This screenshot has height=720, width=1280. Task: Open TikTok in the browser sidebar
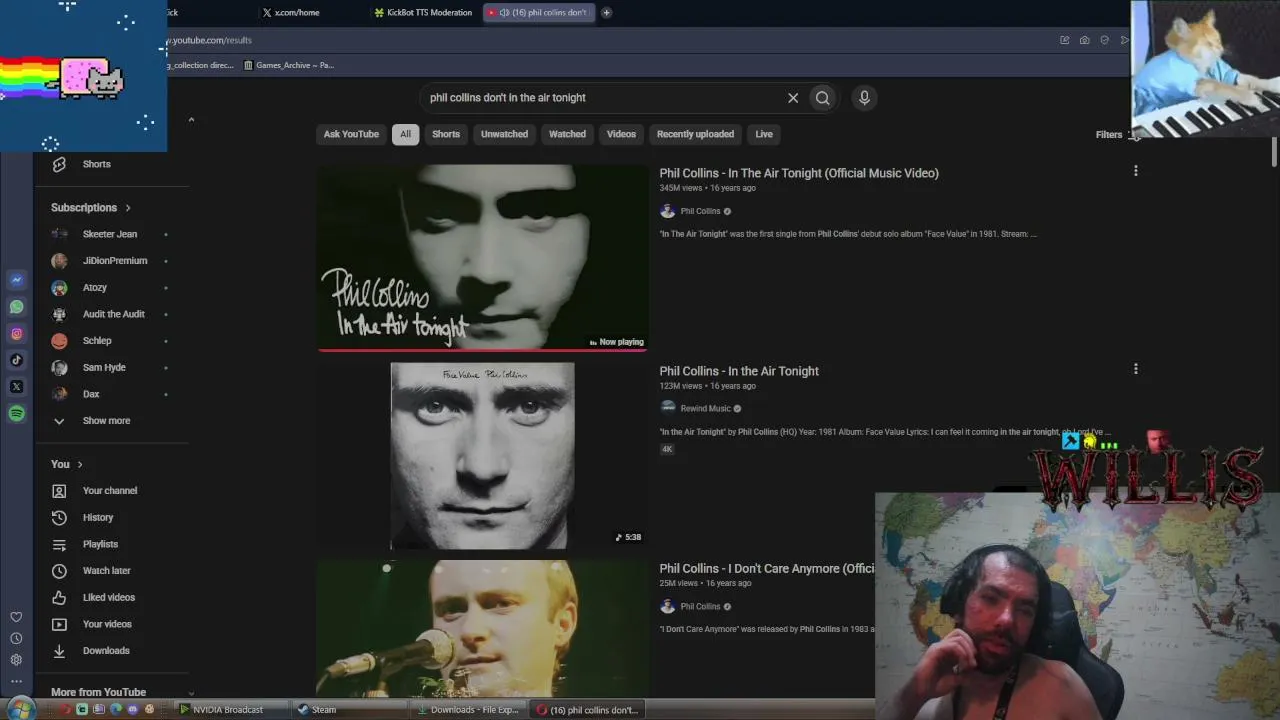(x=16, y=360)
